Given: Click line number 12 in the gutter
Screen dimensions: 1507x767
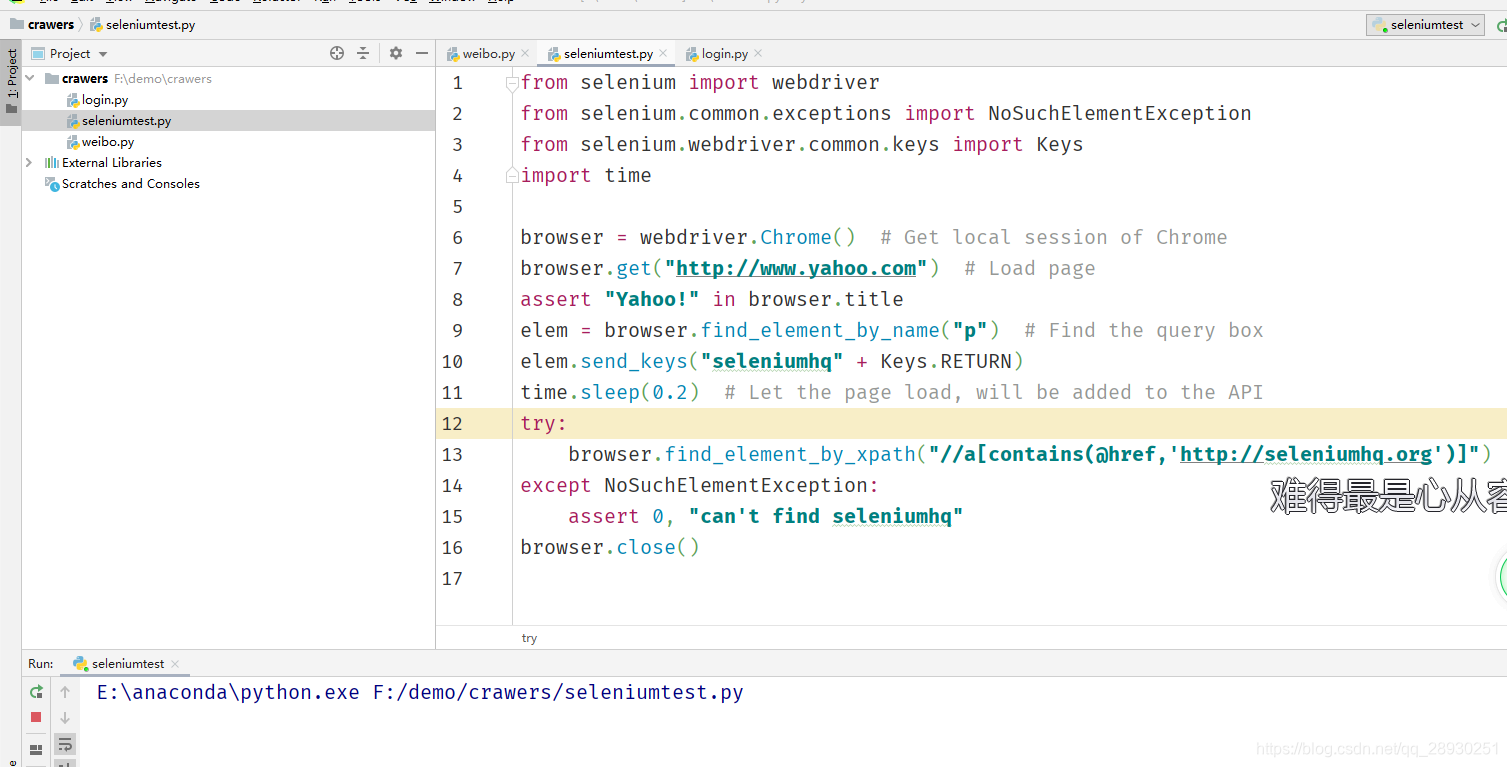Looking at the screenshot, I should (452, 423).
